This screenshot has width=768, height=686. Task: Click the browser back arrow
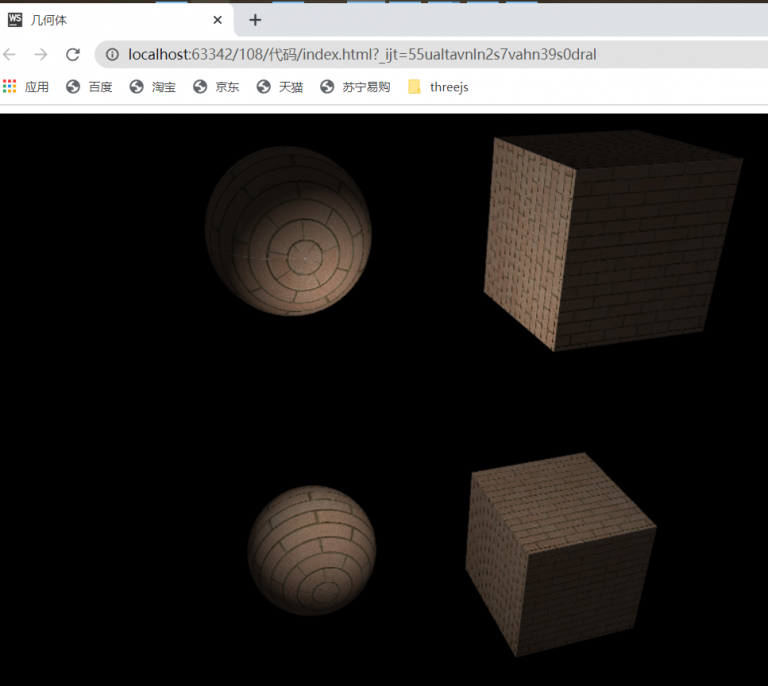click(x=10, y=54)
